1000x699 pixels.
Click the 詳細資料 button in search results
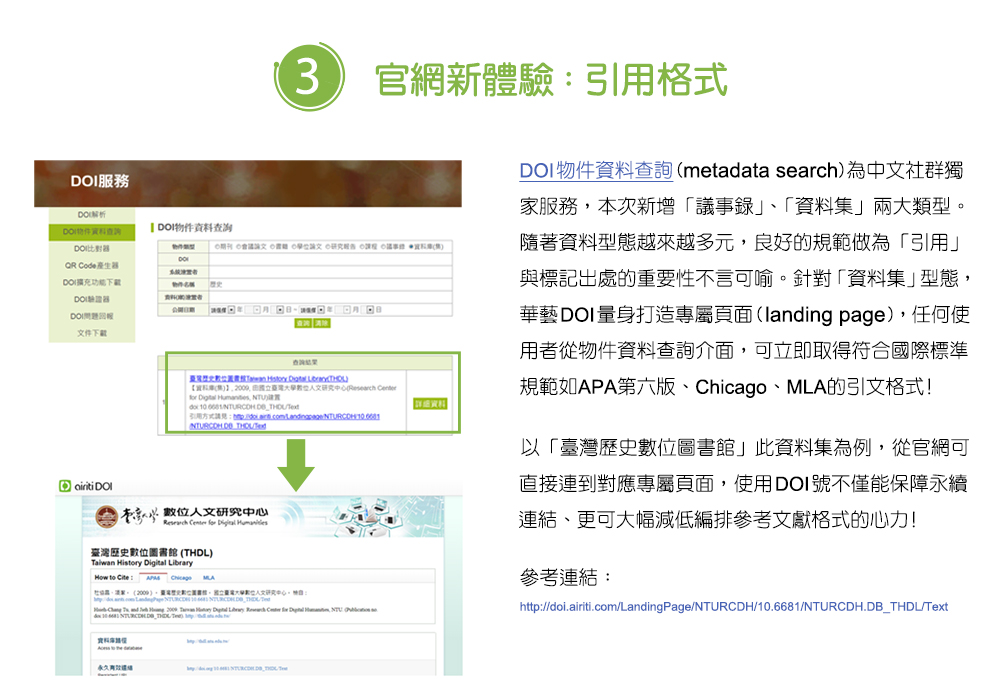click(x=430, y=404)
